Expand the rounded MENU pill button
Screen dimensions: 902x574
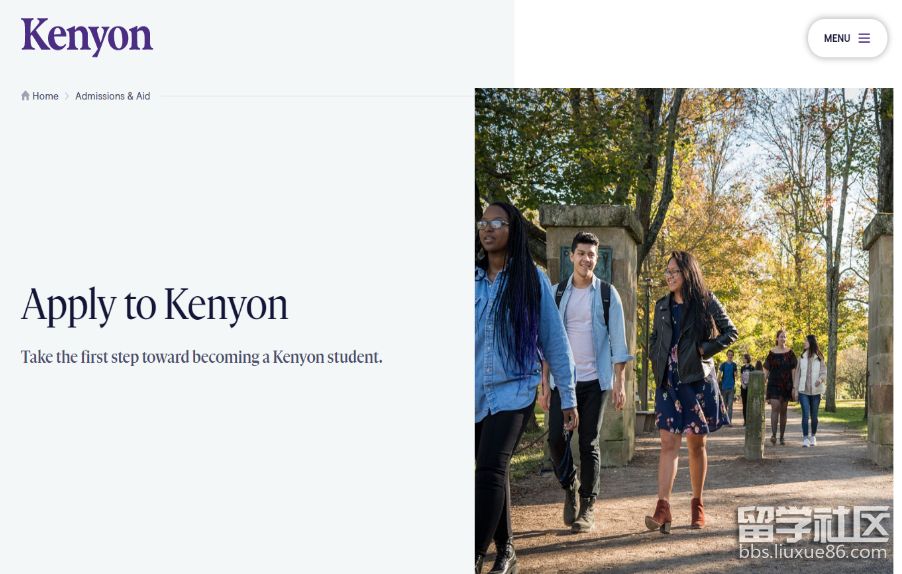(847, 38)
